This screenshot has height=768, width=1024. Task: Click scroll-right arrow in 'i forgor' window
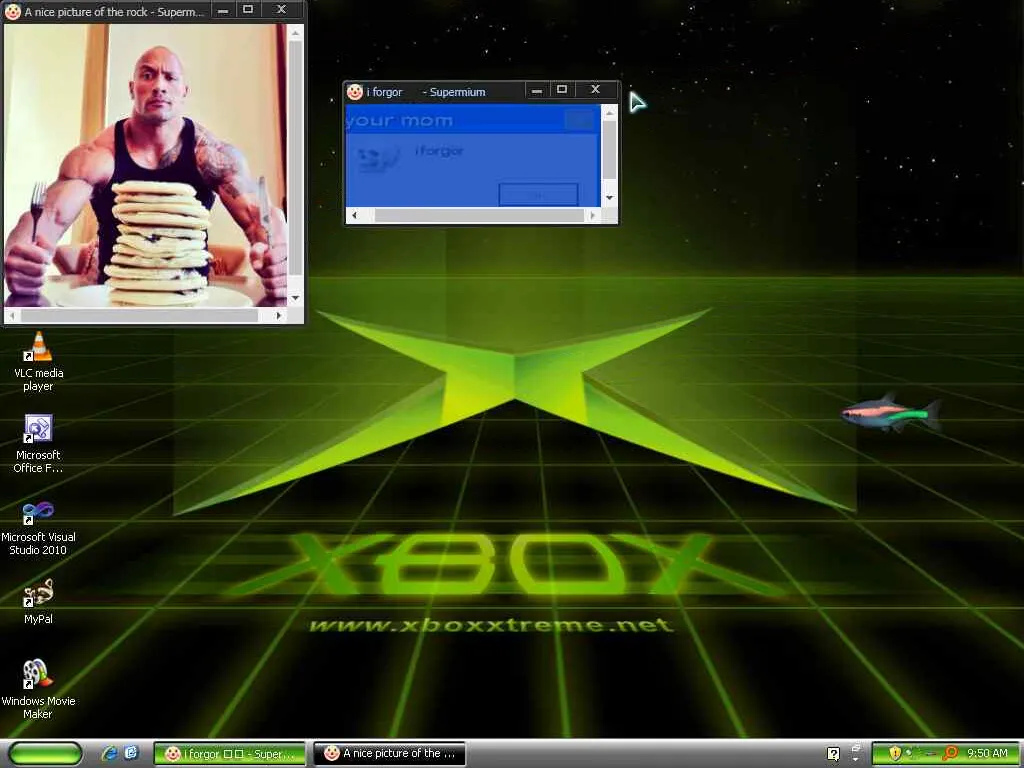[x=592, y=215]
